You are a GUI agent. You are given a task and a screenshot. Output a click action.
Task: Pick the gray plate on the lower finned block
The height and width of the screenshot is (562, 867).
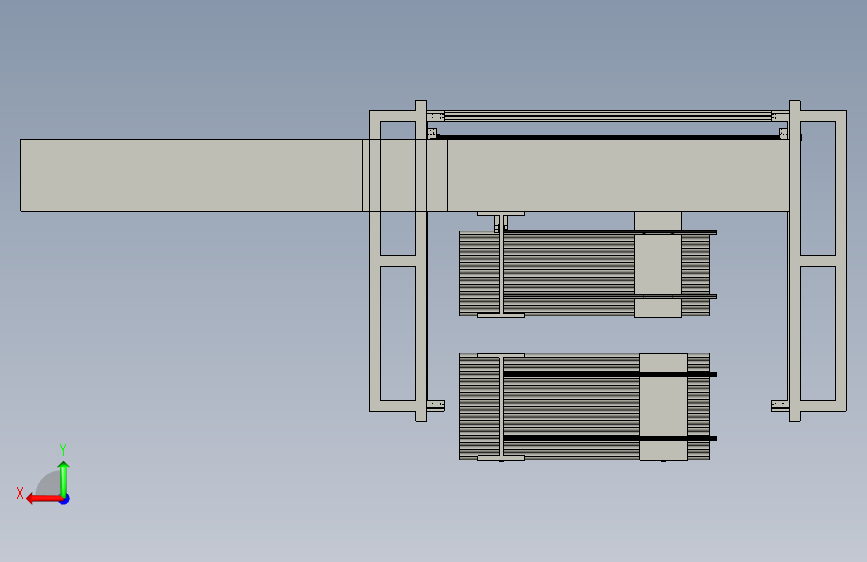pyautogui.click(x=664, y=407)
